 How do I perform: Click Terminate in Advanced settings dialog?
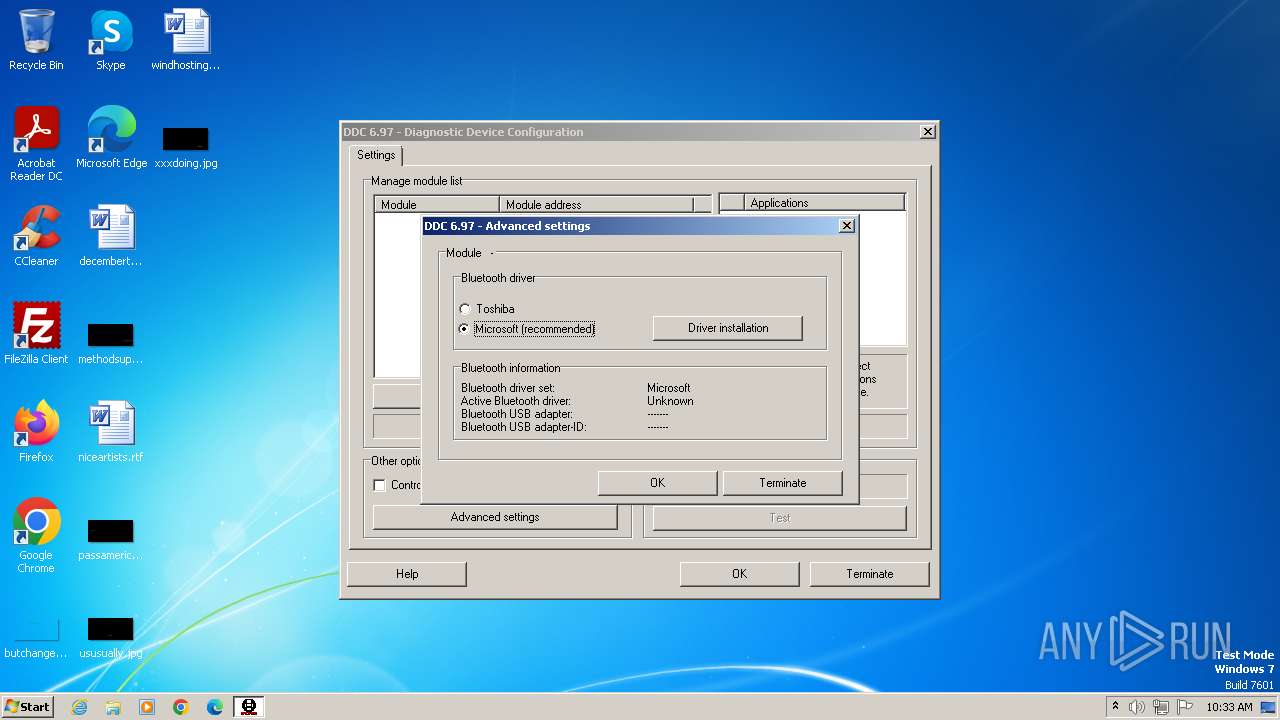[782, 483]
